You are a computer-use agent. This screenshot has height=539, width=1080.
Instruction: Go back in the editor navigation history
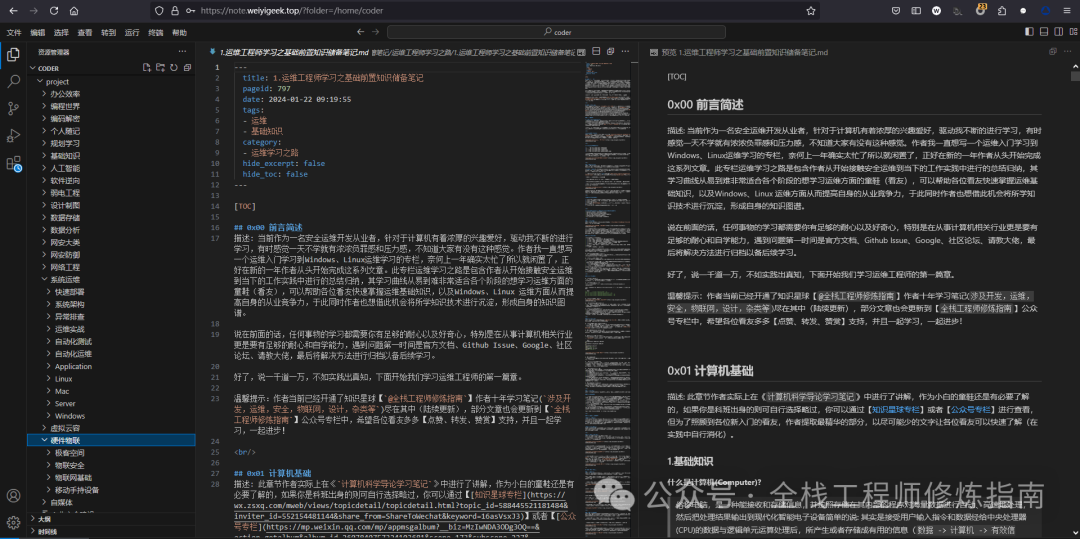pos(360,32)
